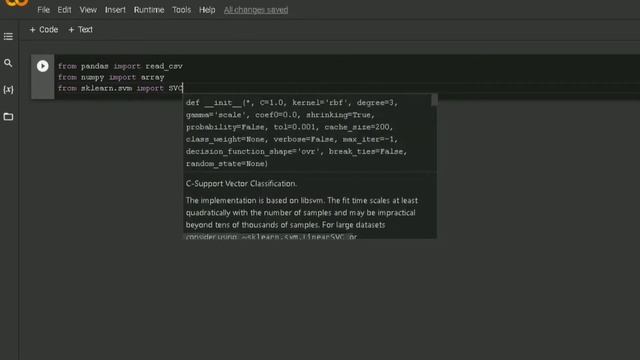Click the line 'from sklearn.svm import SVC'
The image size is (640, 360).
coord(120,88)
